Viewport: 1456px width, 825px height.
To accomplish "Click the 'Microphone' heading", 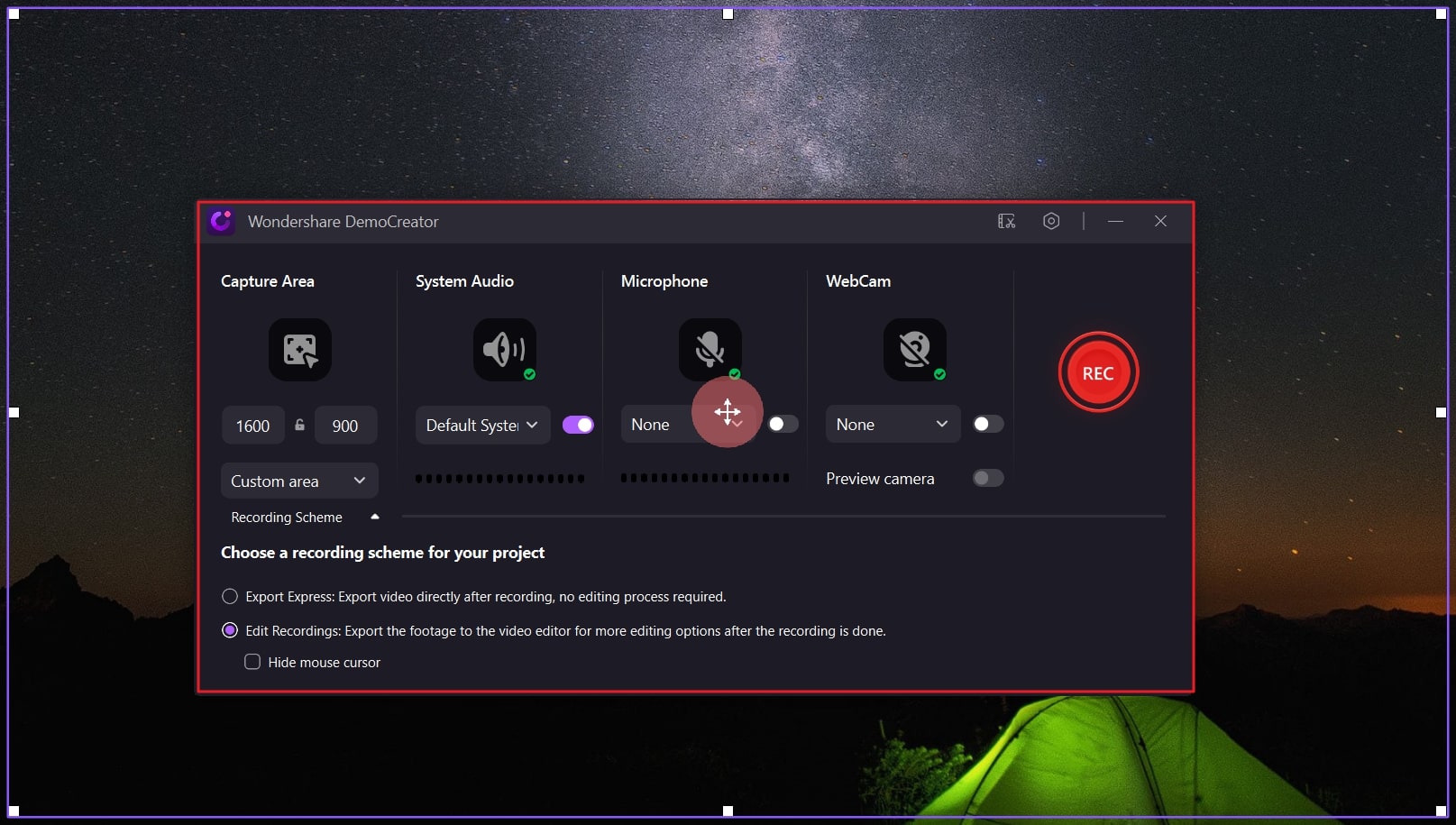I will pyautogui.click(x=664, y=281).
